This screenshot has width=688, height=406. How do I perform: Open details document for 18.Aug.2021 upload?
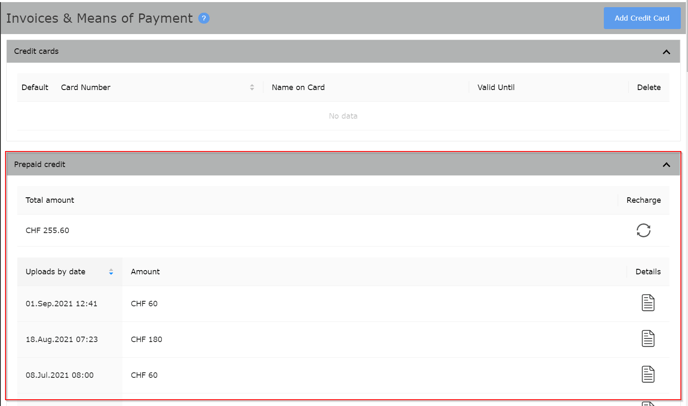[648, 339]
